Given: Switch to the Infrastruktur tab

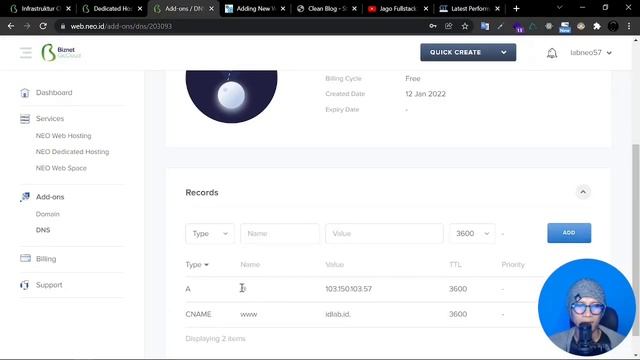Looking at the screenshot, I should click(40, 9).
